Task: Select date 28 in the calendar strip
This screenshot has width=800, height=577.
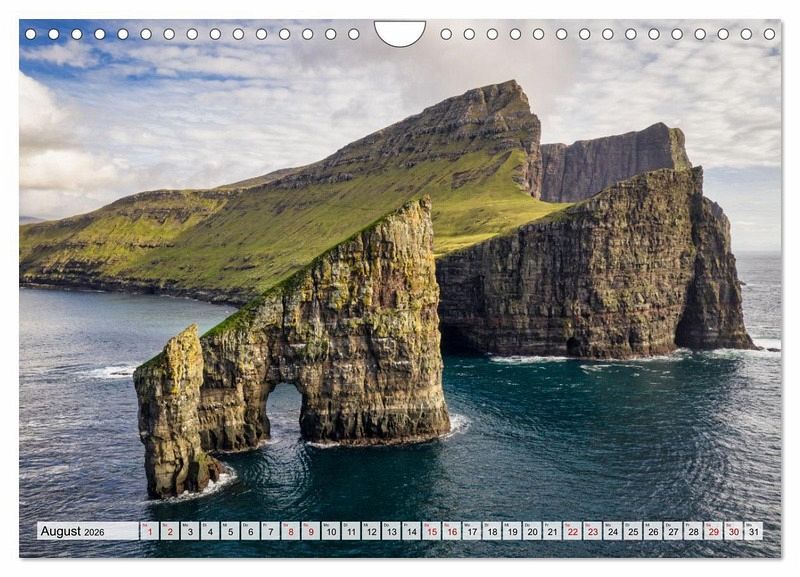Action: click(x=694, y=531)
